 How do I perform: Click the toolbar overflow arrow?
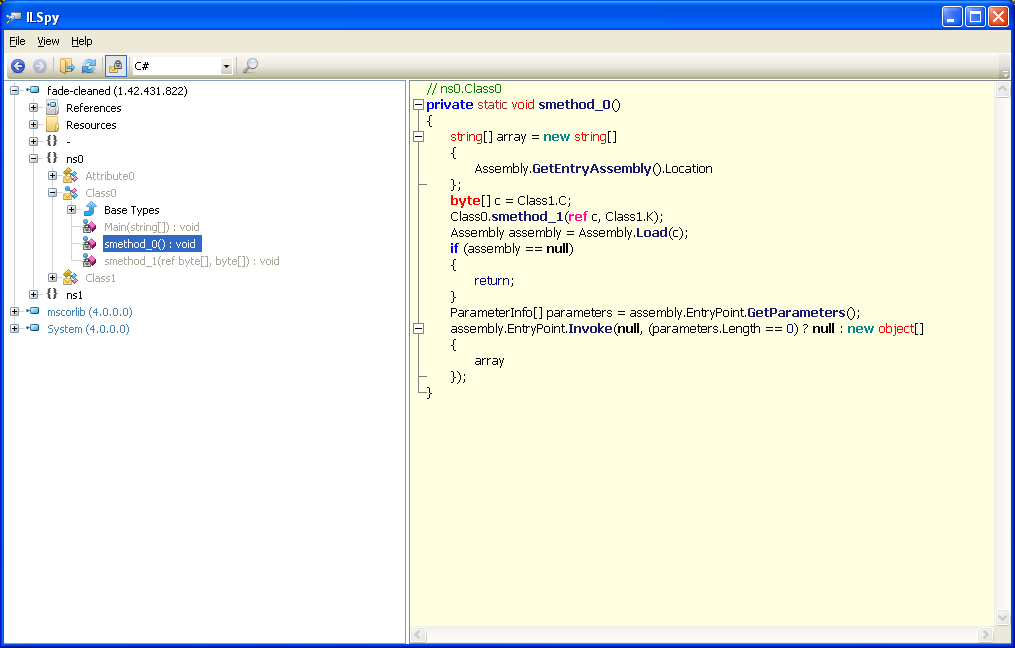tap(1005, 73)
